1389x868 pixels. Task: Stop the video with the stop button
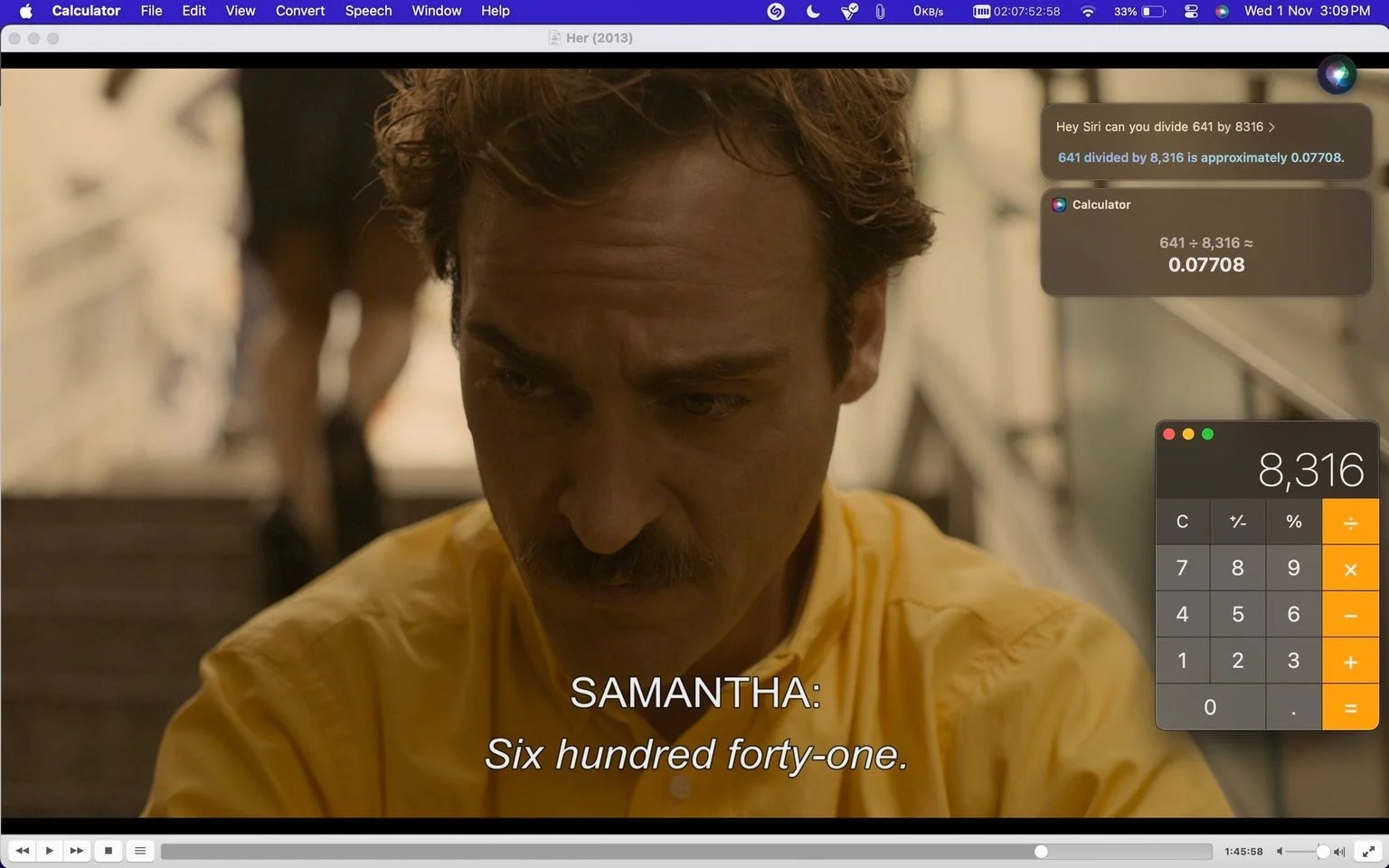click(x=109, y=851)
